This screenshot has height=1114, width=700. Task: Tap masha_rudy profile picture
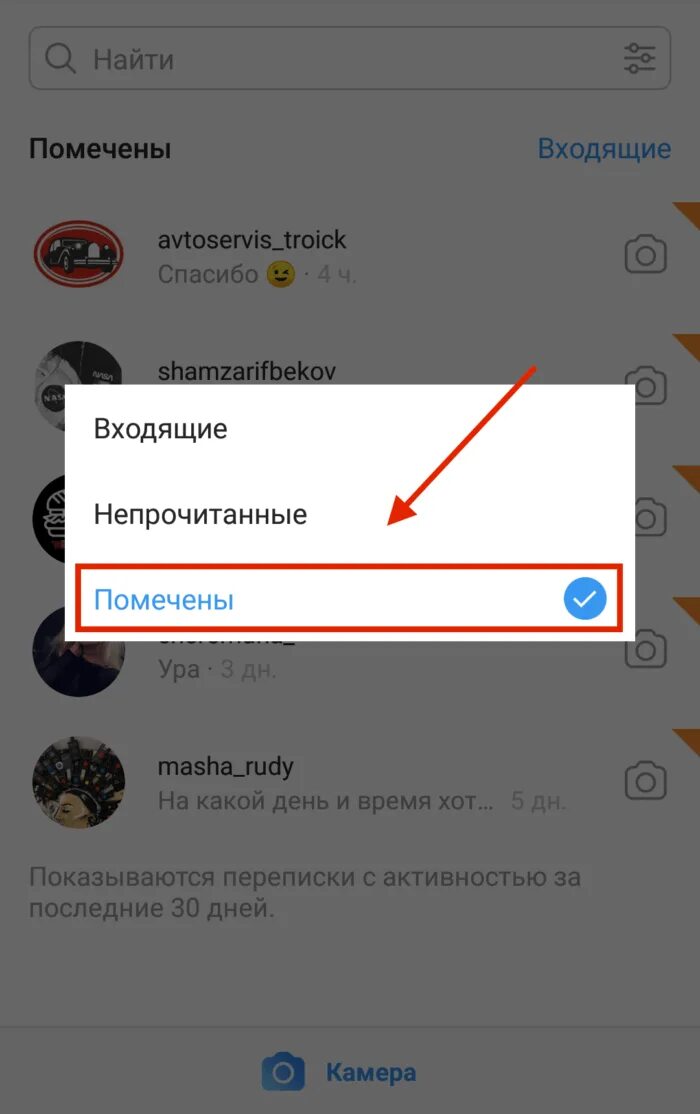click(x=78, y=782)
